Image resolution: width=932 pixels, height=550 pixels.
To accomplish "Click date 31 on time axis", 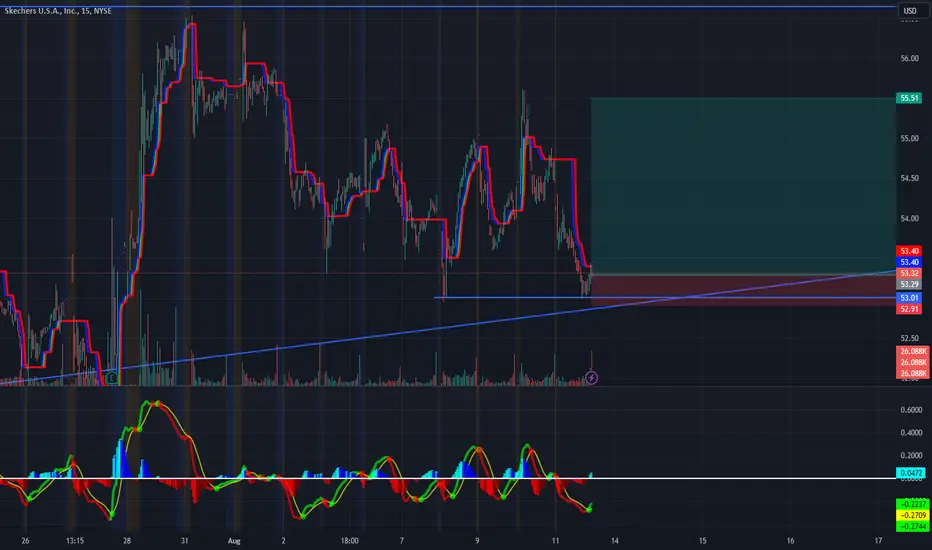I will [x=184, y=541].
